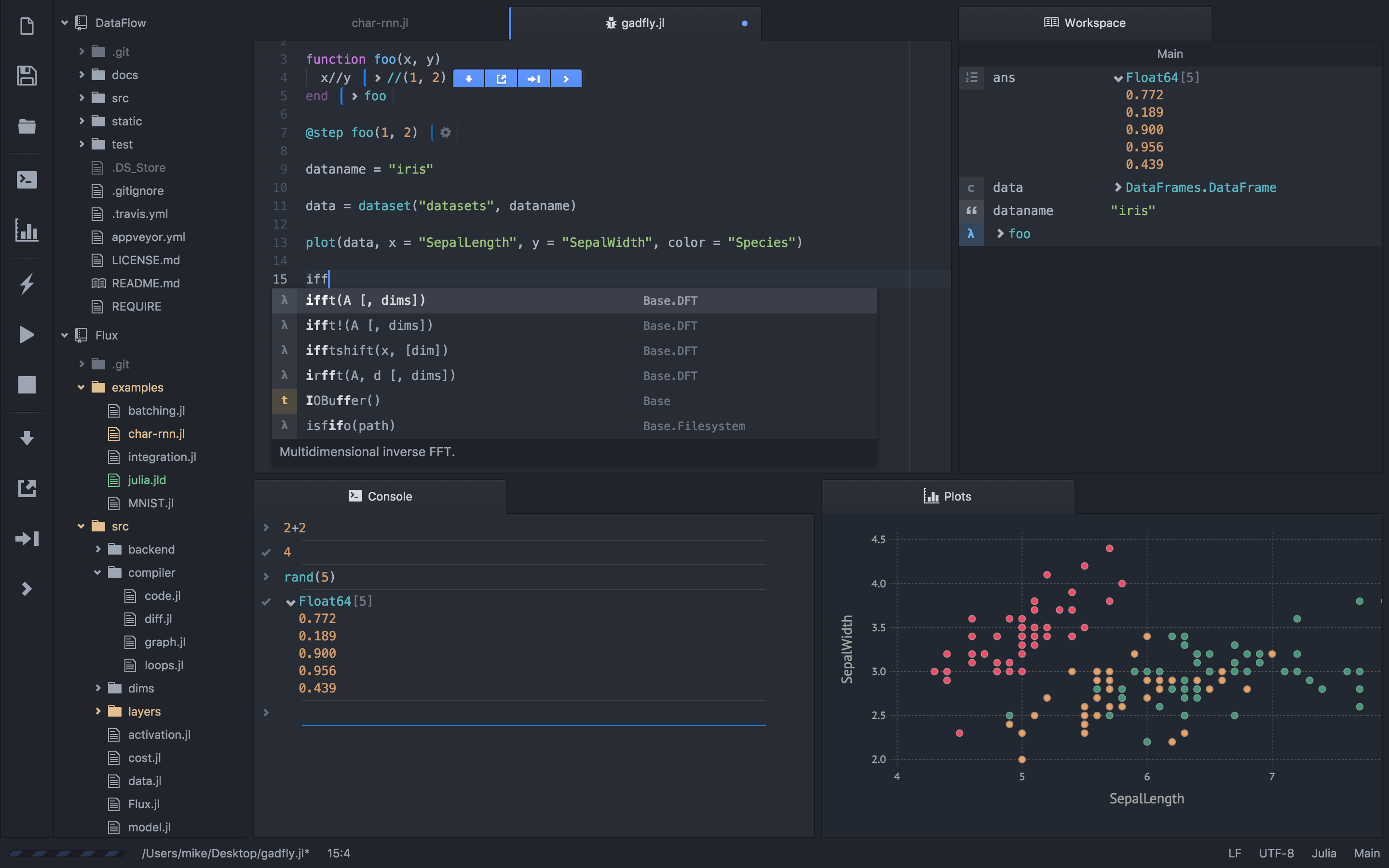Choose isfifo(path) autocomplete suggestion
Screen dimensions: 1389x868
(574, 426)
